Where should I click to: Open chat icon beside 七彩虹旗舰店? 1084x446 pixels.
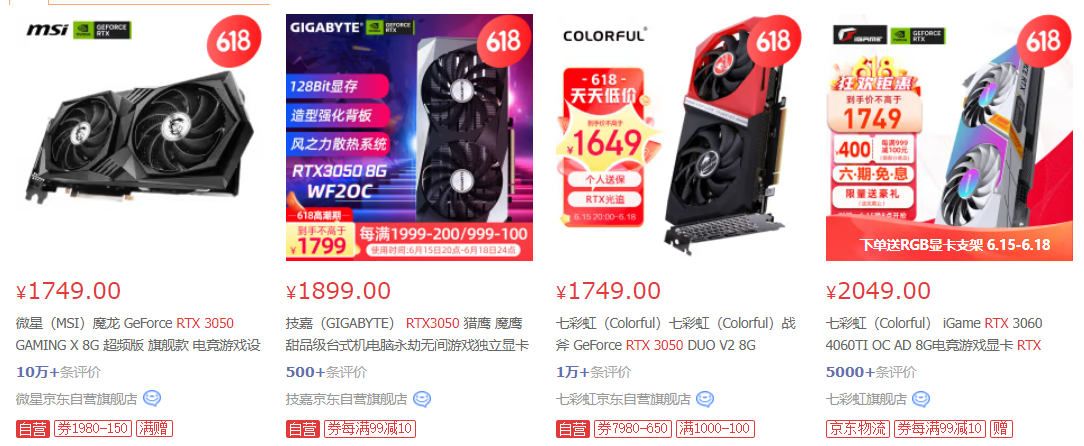(921, 399)
